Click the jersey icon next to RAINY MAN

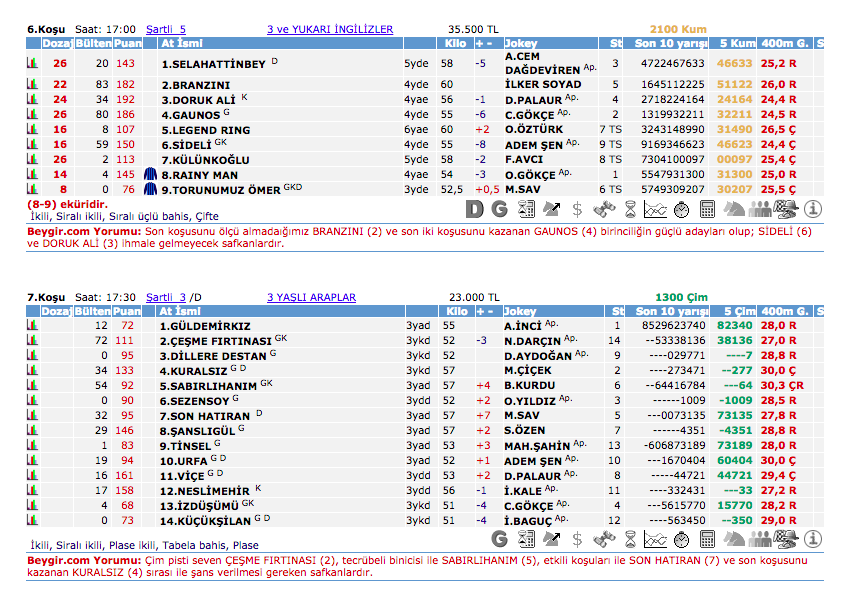click(x=150, y=174)
